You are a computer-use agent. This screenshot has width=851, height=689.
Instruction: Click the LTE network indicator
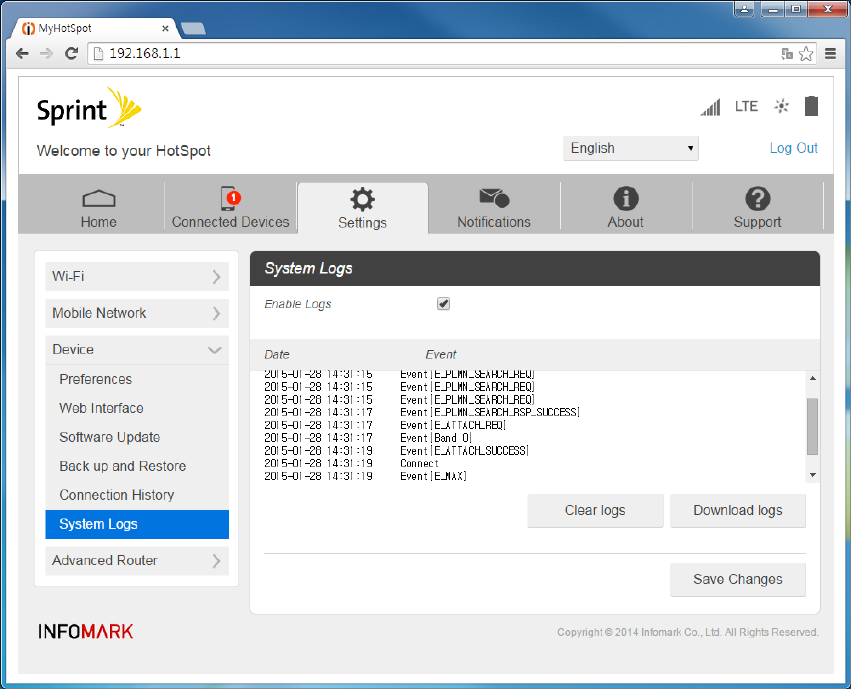[746, 106]
